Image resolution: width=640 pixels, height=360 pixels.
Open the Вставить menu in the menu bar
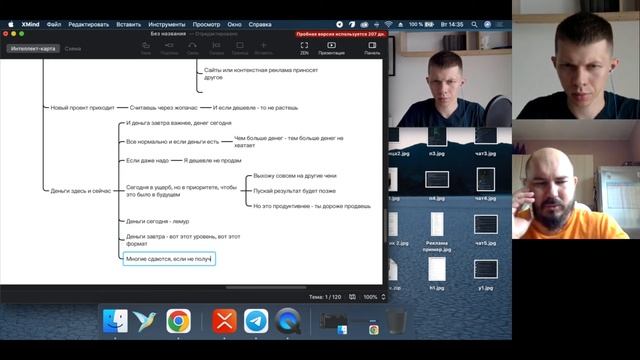point(129,24)
